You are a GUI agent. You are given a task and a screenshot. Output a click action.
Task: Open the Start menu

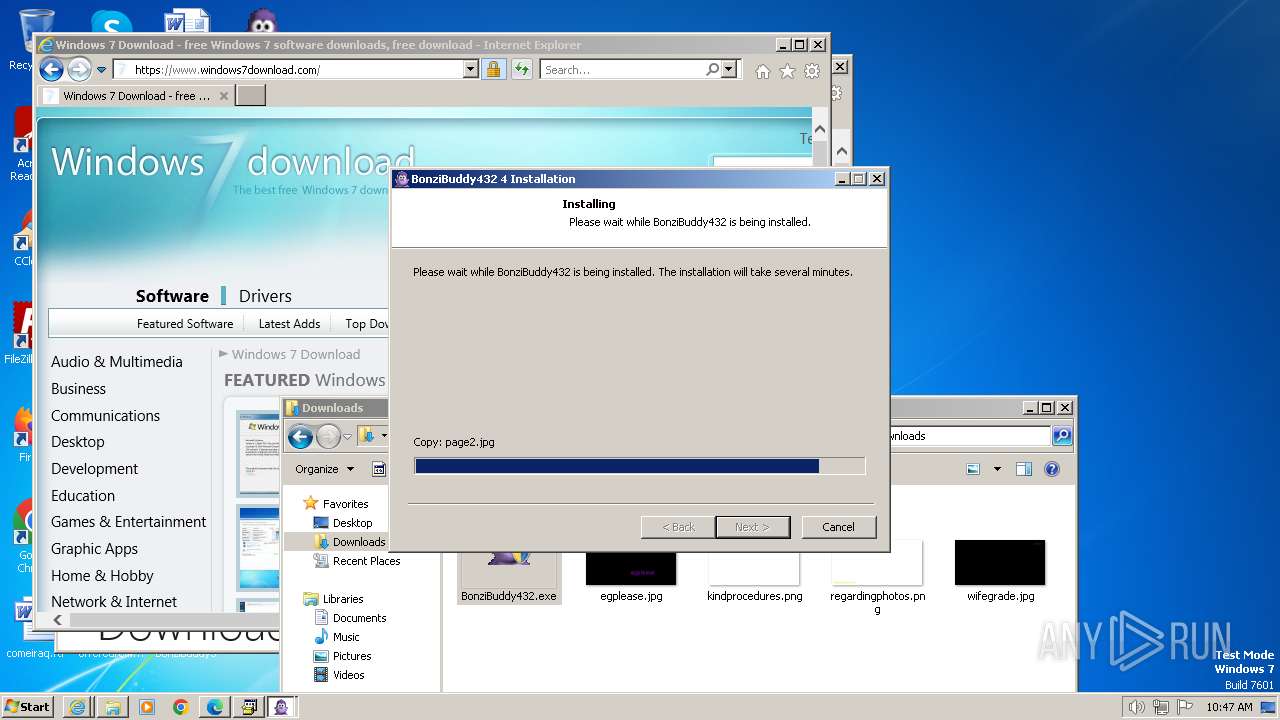[x=27, y=706]
